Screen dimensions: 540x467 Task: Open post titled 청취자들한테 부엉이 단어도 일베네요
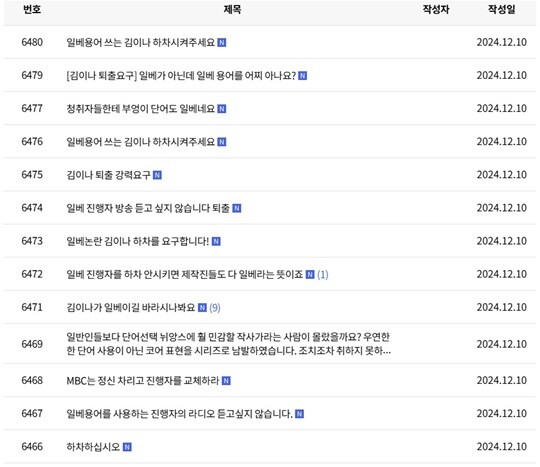coord(141,109)
